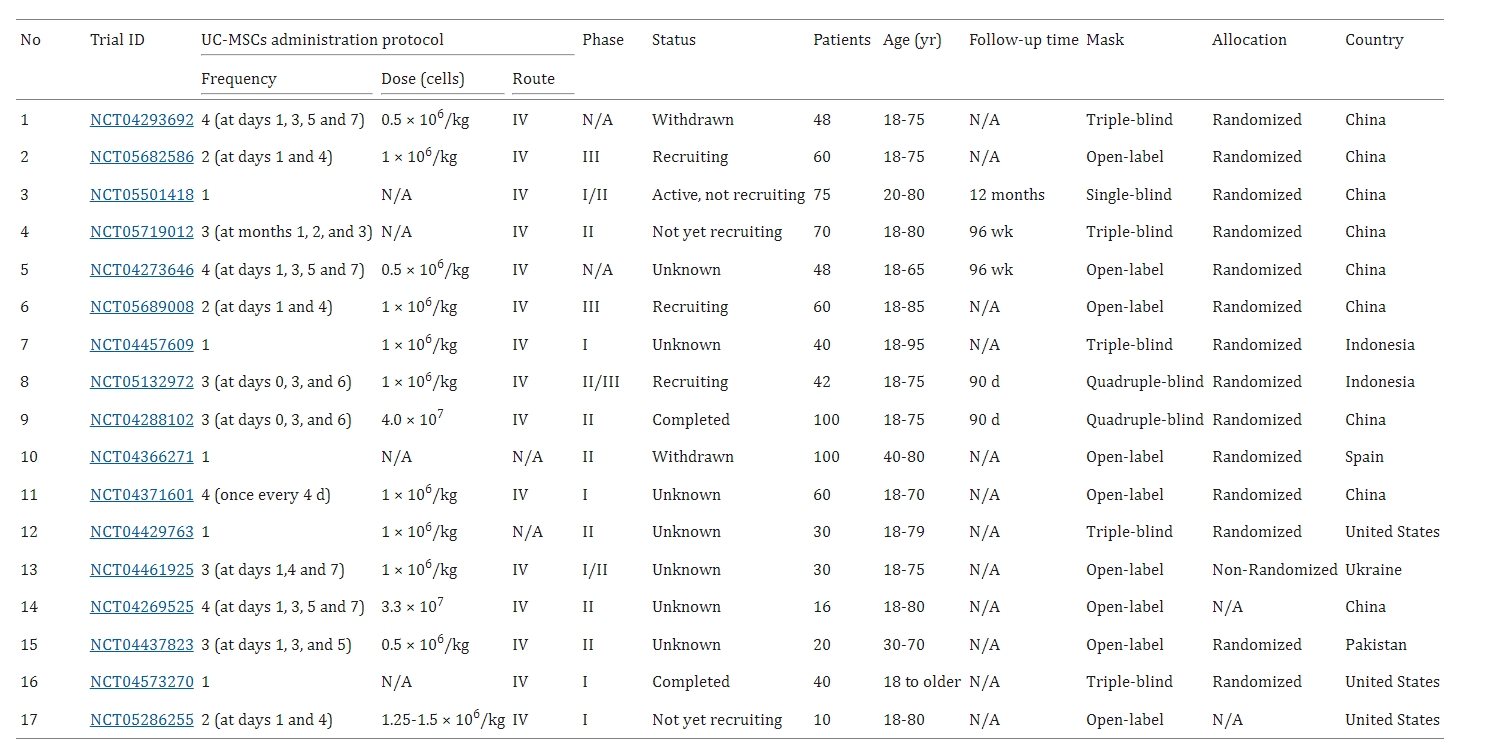Click the Trial ID column header
The image size is (1496, 749).
(117, 40)
